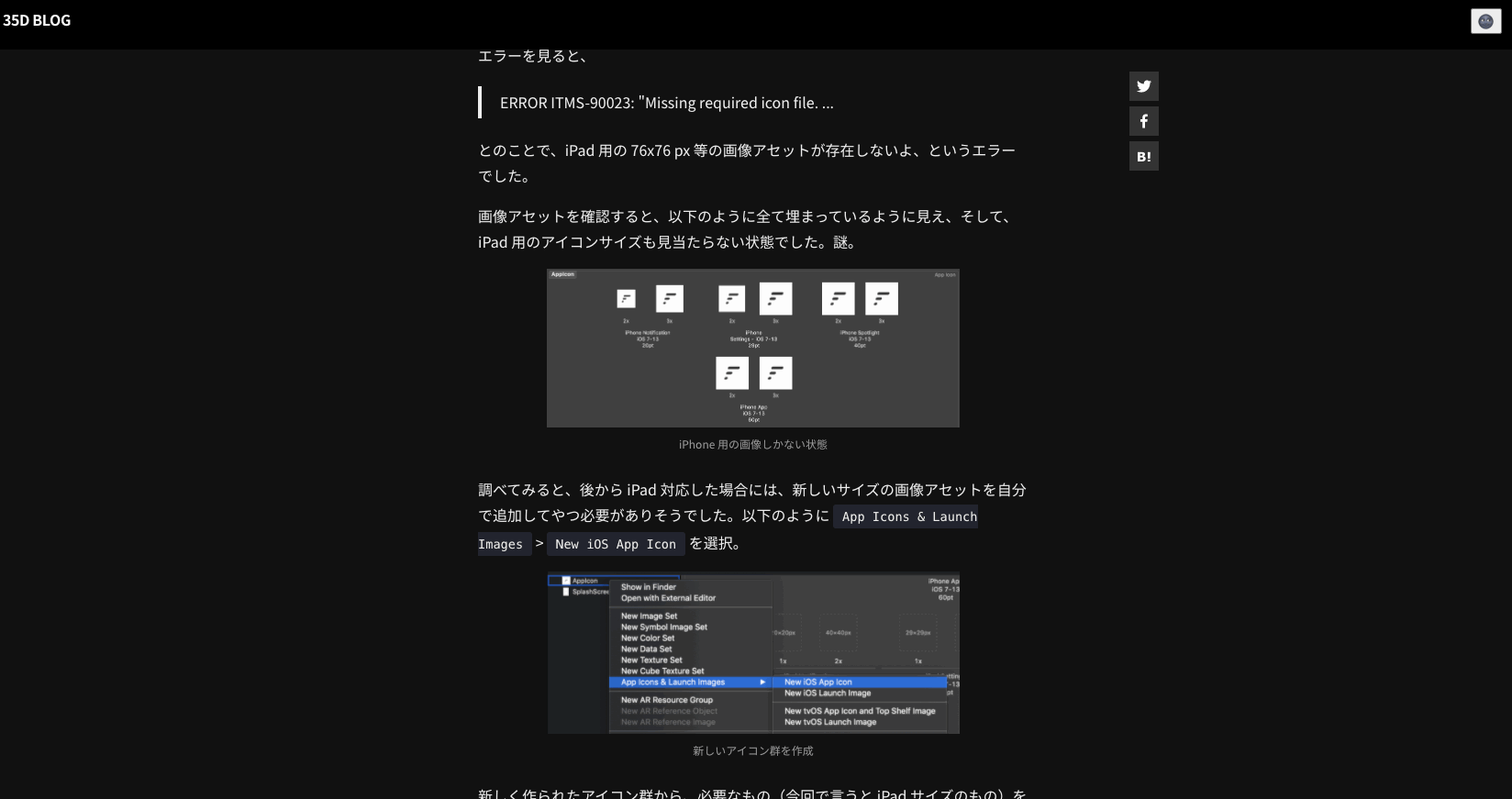Click the AppIcon label tab atop asset grid
Image resolution: width=1512 pixels, height=799 pixels.
click(562, 274)
